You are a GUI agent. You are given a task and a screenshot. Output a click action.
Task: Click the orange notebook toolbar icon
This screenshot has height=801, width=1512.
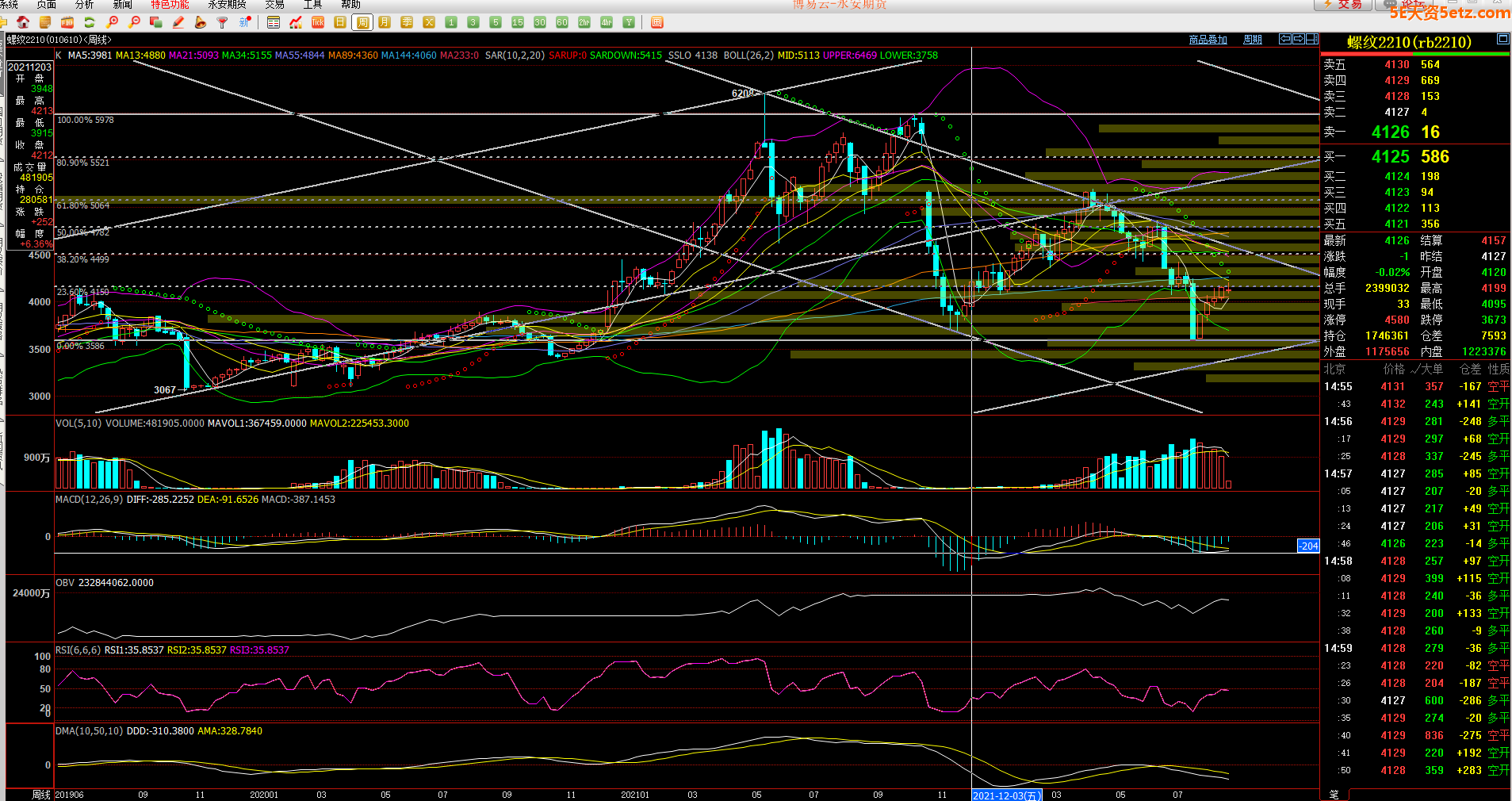point(45,22)
